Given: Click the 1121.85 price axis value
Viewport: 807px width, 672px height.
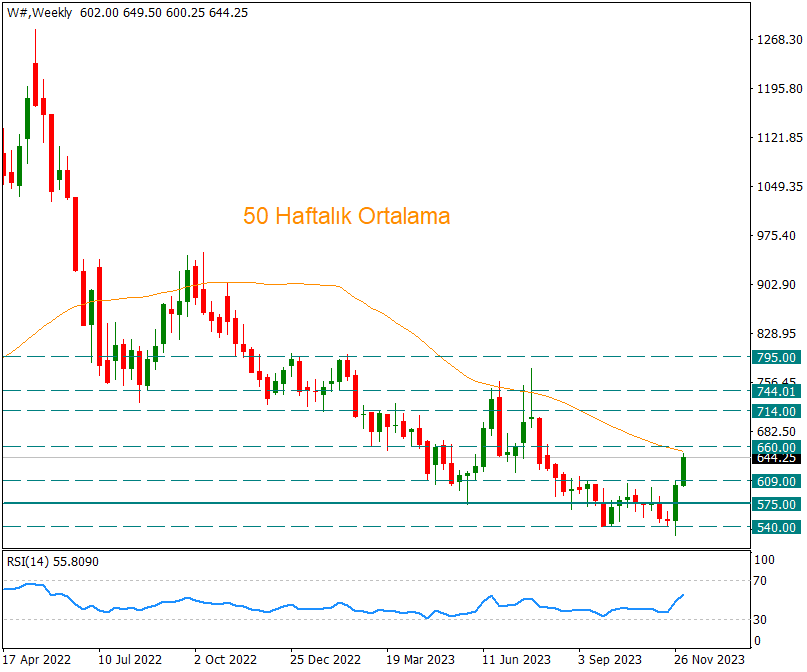Looking at the screenshot, I should click(779, 137).
